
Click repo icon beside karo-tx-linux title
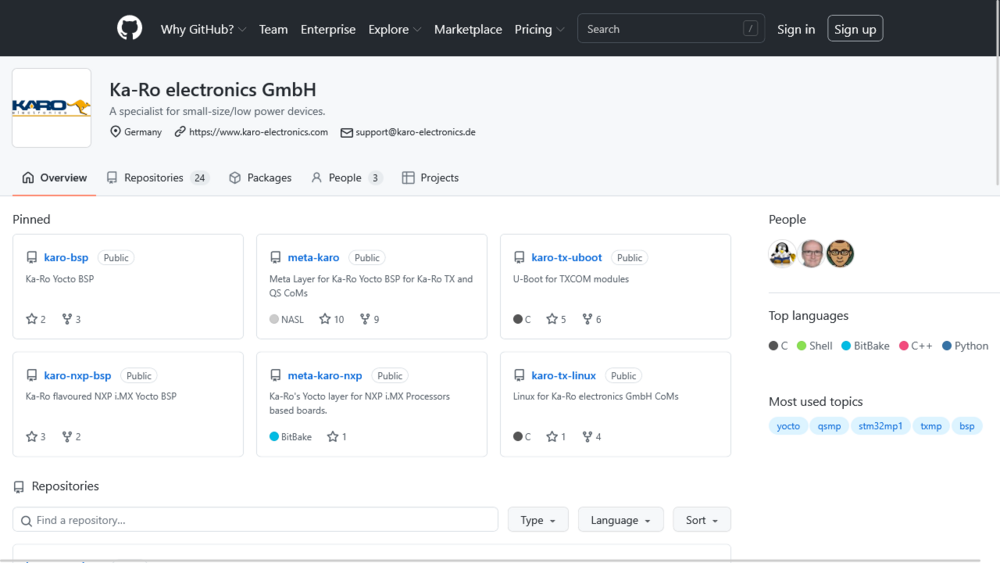(x=519, y=376)
